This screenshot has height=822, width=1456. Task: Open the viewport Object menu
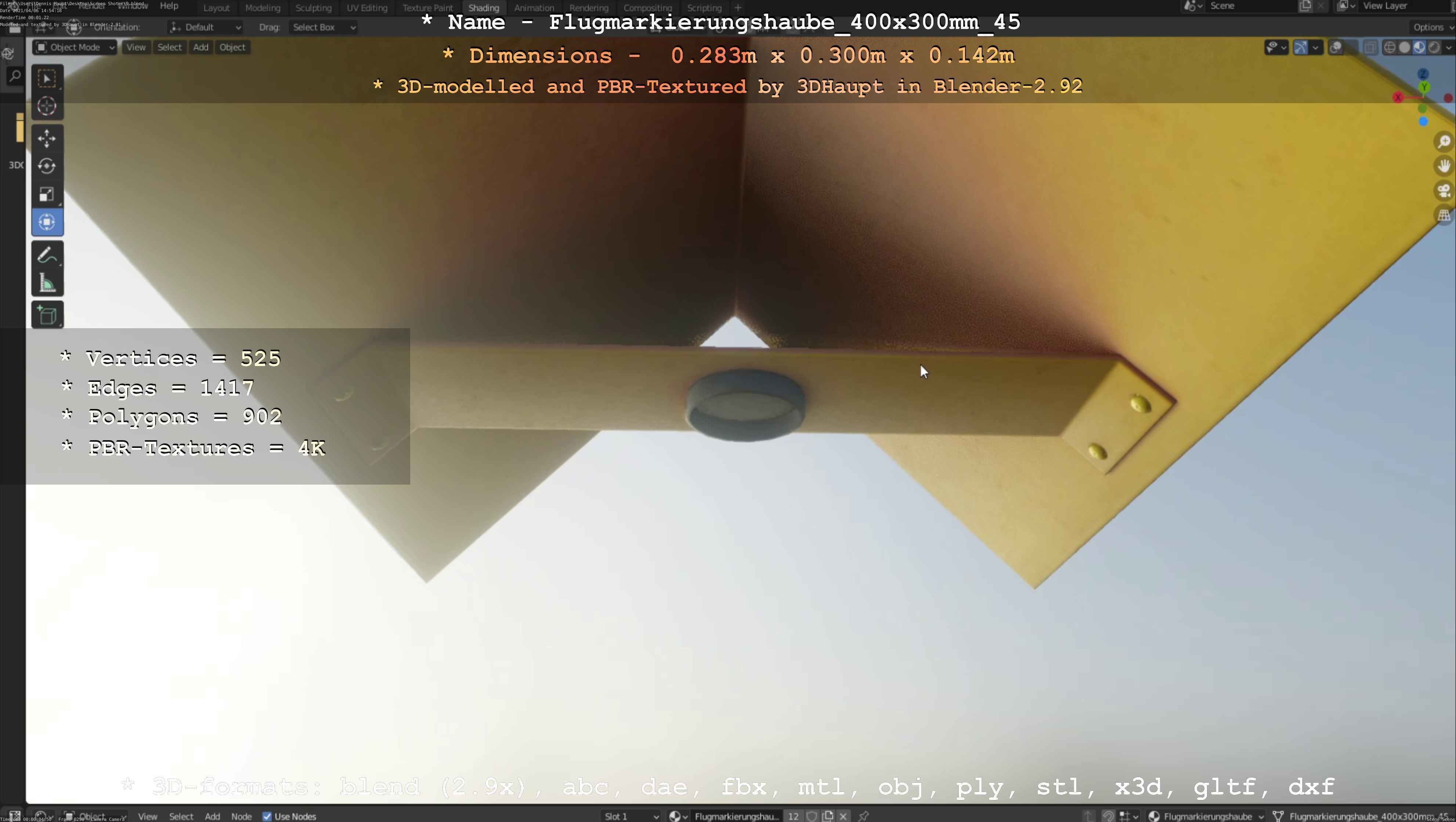point(232,47)
